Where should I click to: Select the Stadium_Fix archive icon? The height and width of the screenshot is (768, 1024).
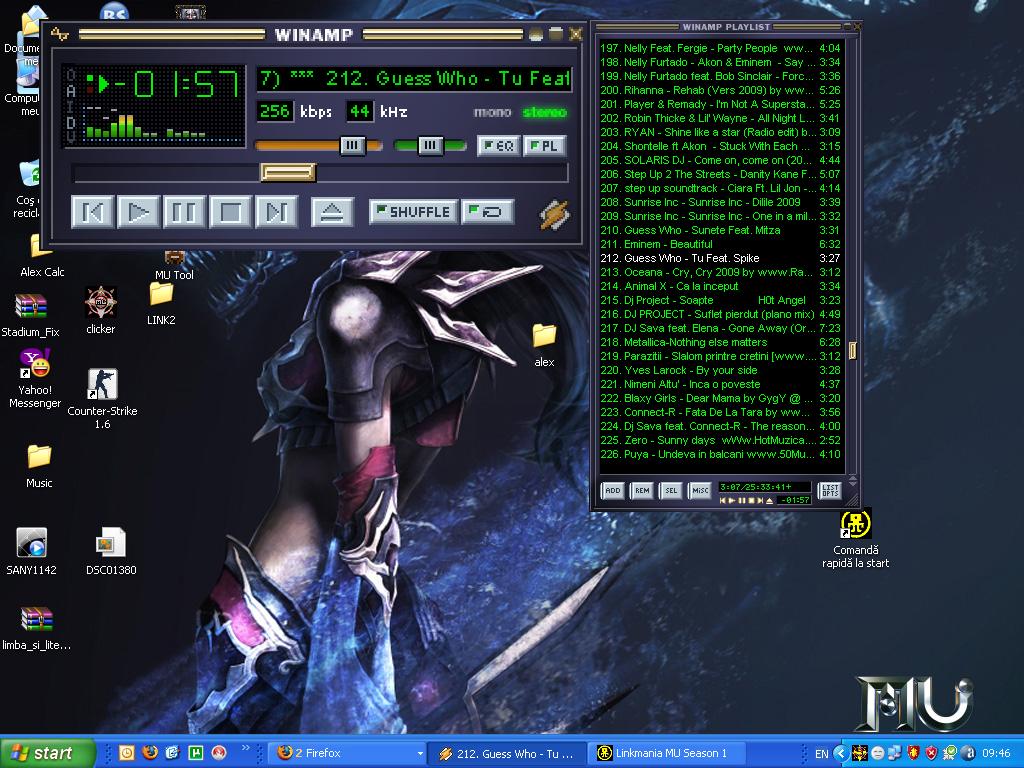pyautogui.click(x=31, y=316)
